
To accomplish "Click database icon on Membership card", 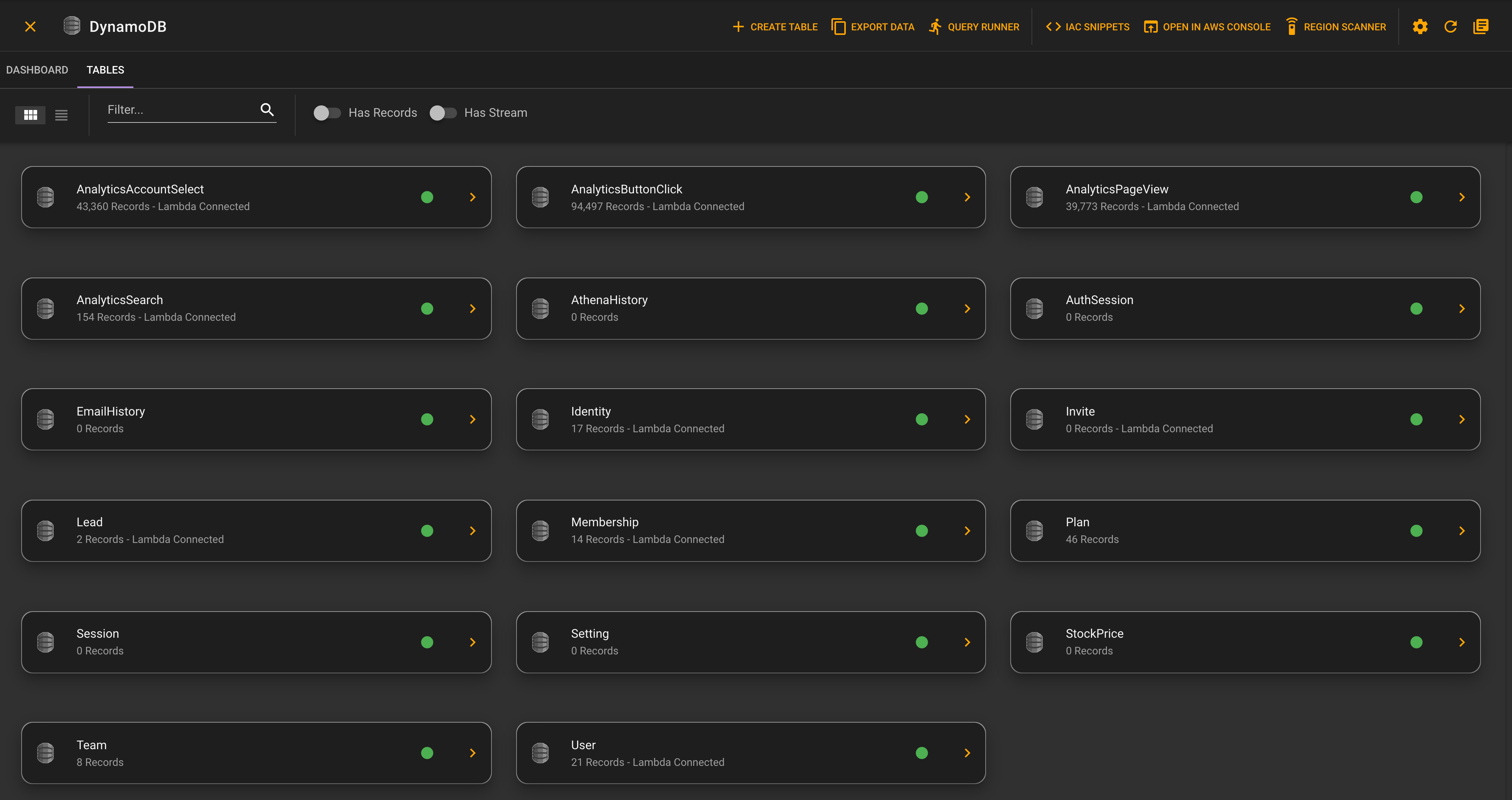I will coord(540,531).
